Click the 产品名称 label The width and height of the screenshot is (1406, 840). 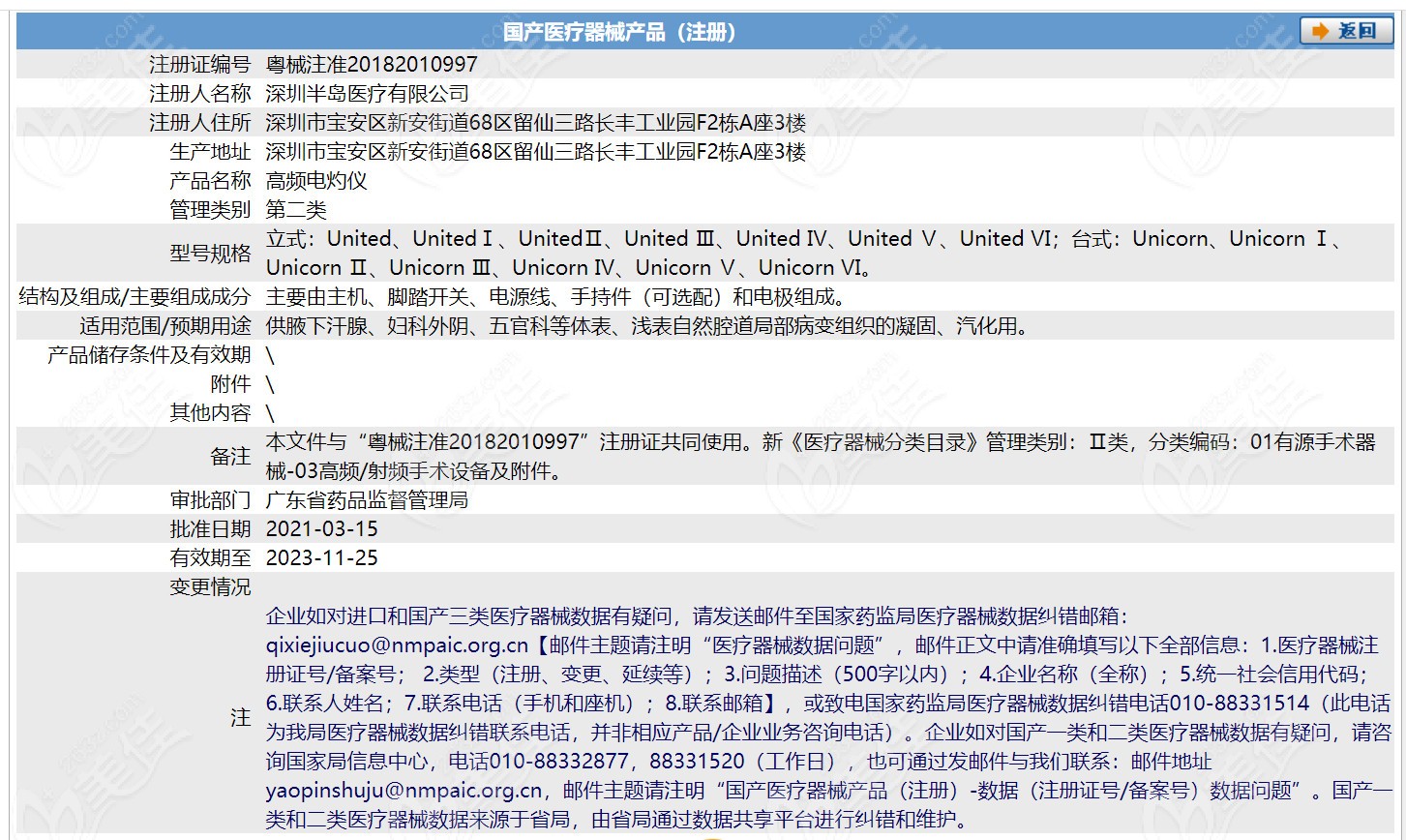click(x=210, y=180)
